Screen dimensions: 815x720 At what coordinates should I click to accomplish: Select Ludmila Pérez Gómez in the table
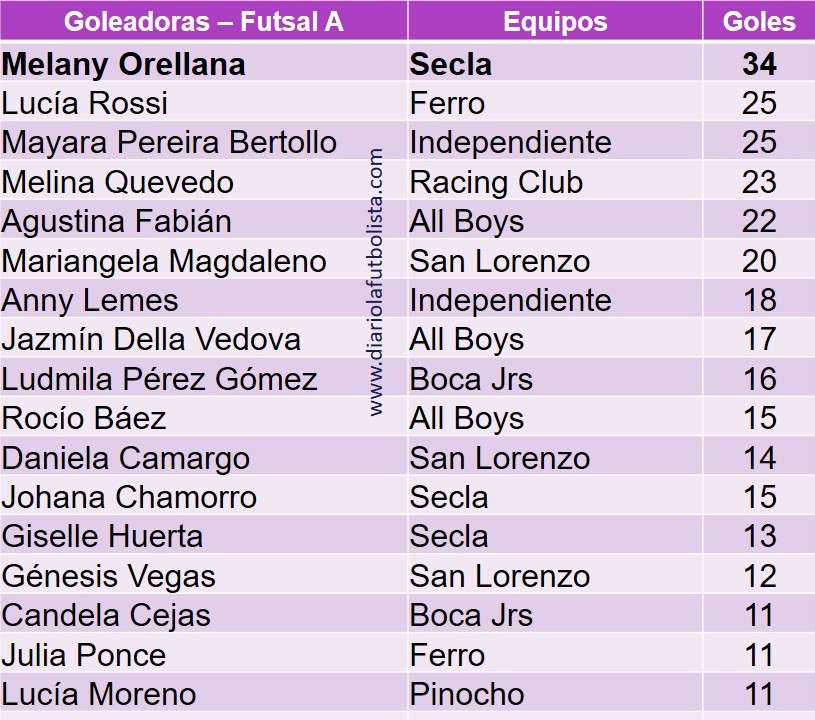tap(160, 379)
